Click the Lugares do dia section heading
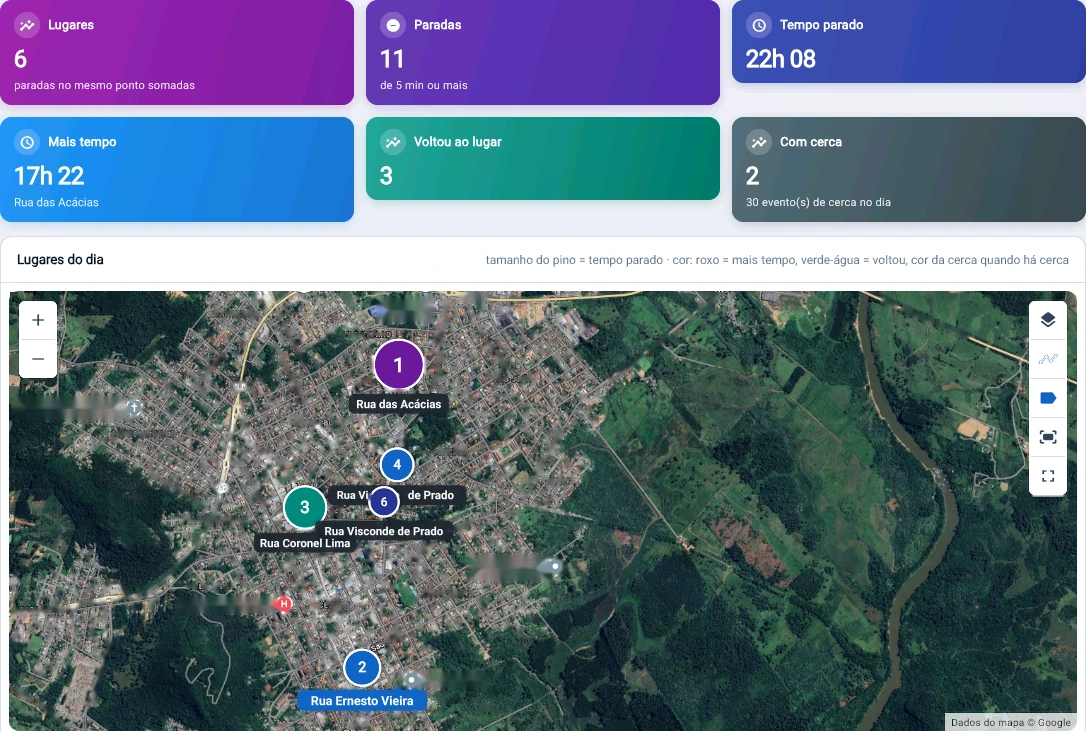The height and width of the screenshot is (731, 1086). [x=60, y=260]
